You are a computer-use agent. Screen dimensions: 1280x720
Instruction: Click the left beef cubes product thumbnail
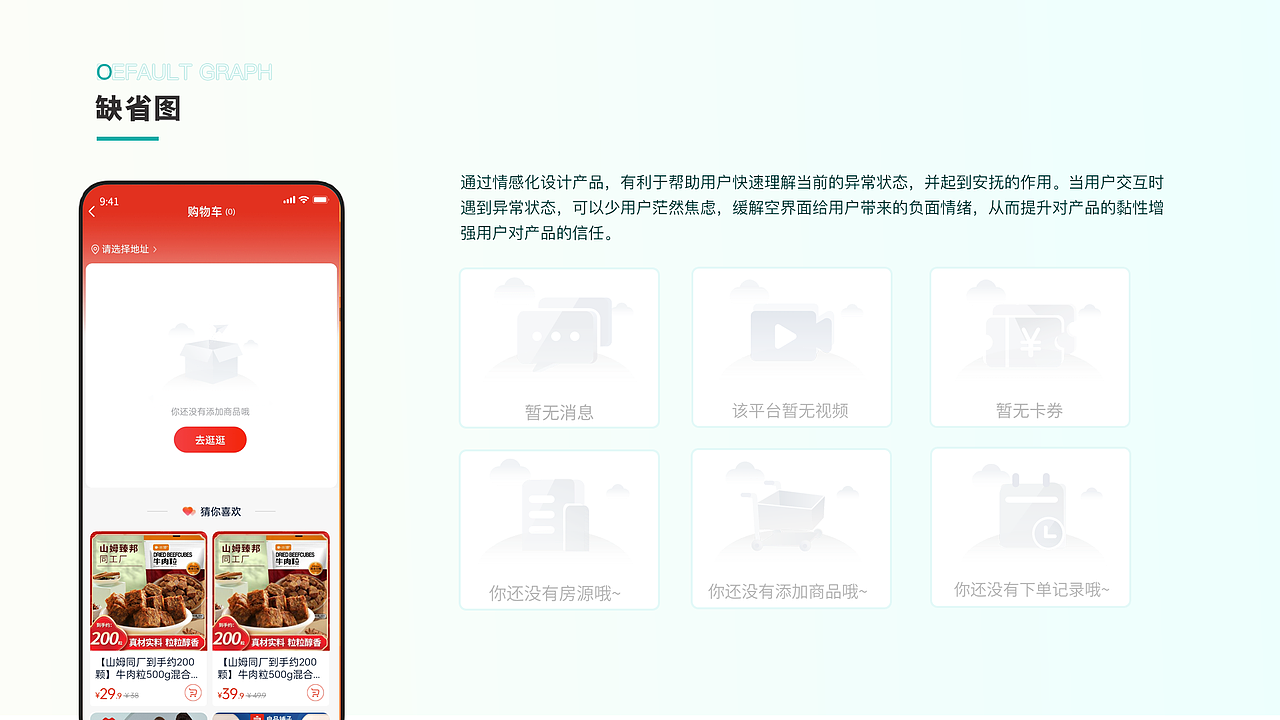(x=148, y=590)
